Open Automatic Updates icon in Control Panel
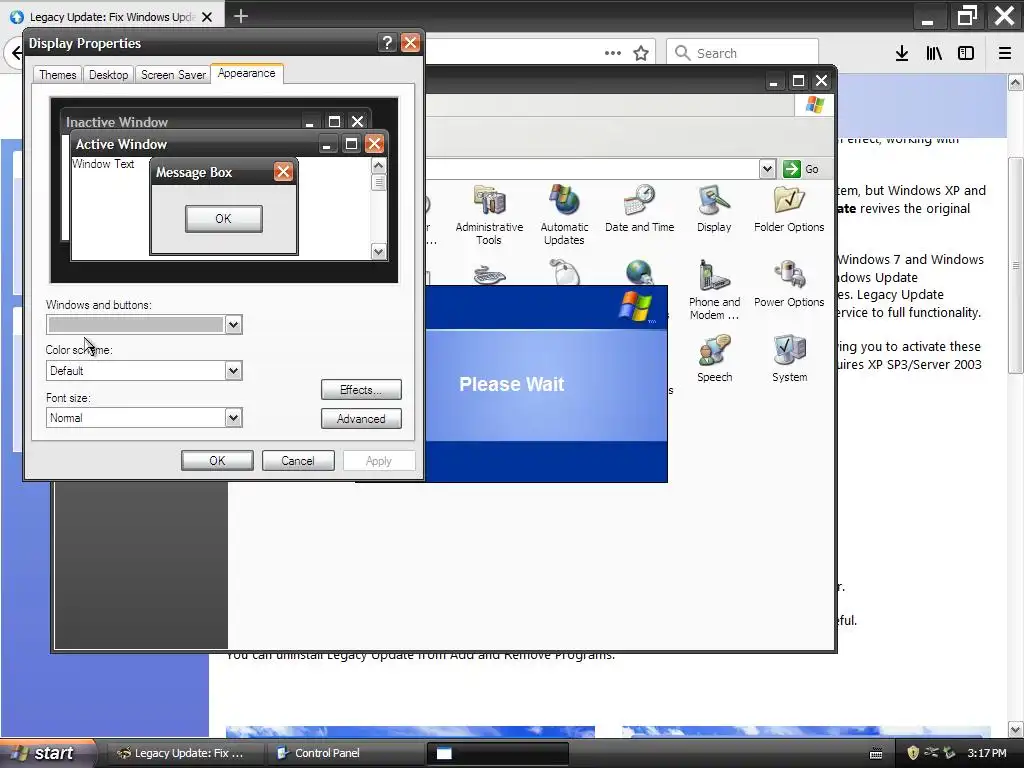The height and width of the screenshot is (768, 1024). [564, 215]
